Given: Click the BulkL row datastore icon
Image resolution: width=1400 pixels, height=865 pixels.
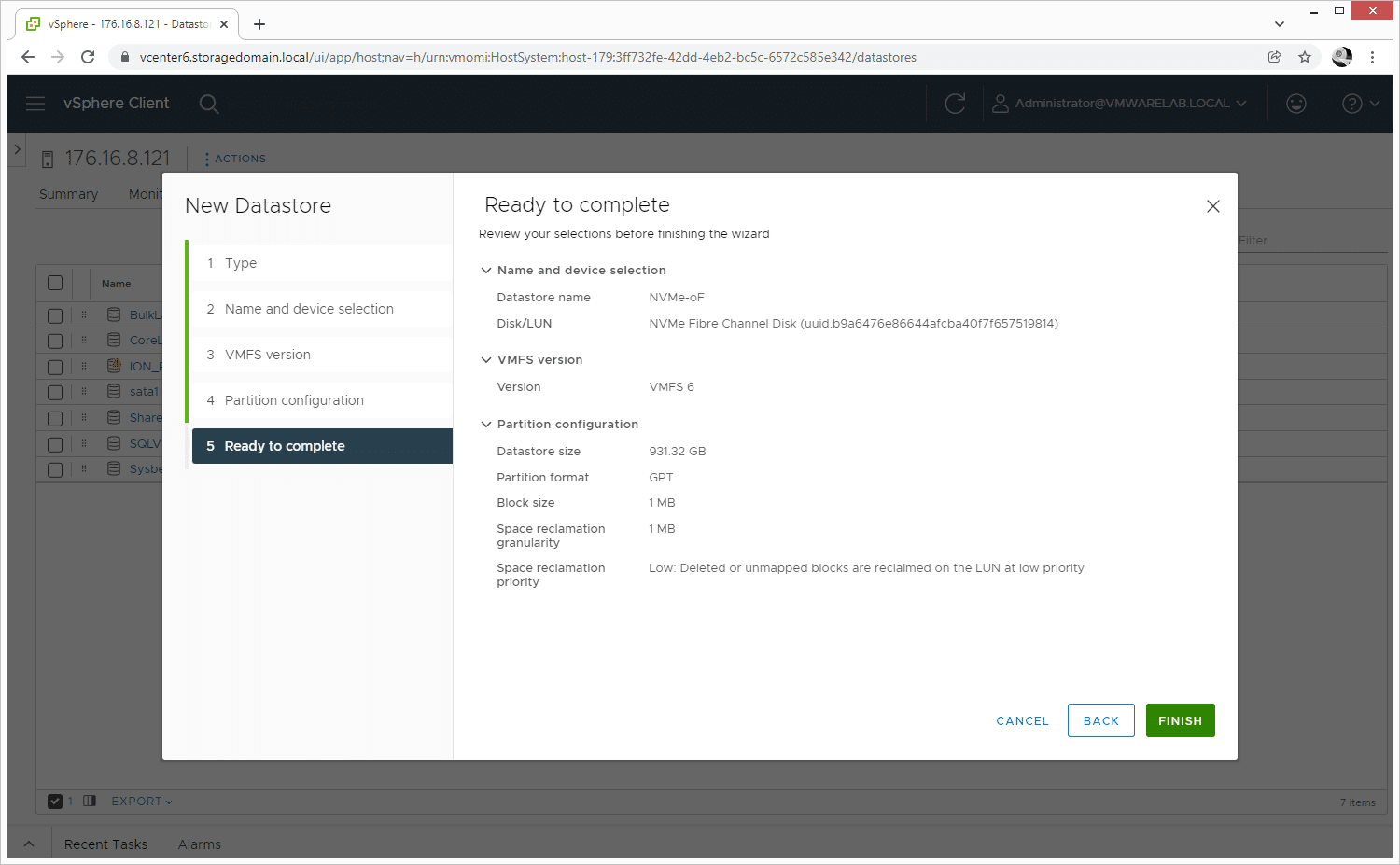Looking at the screenshot, I should (114, 314).
